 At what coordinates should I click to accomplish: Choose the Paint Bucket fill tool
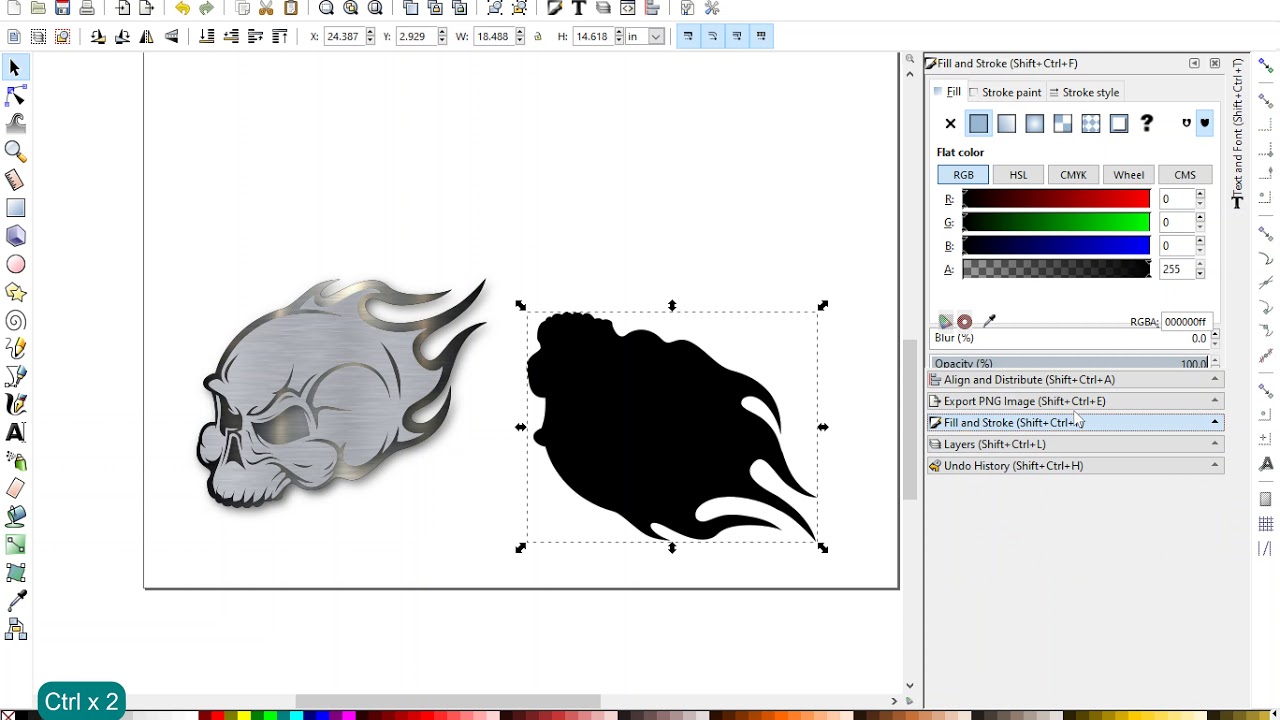tap(15, 517)
